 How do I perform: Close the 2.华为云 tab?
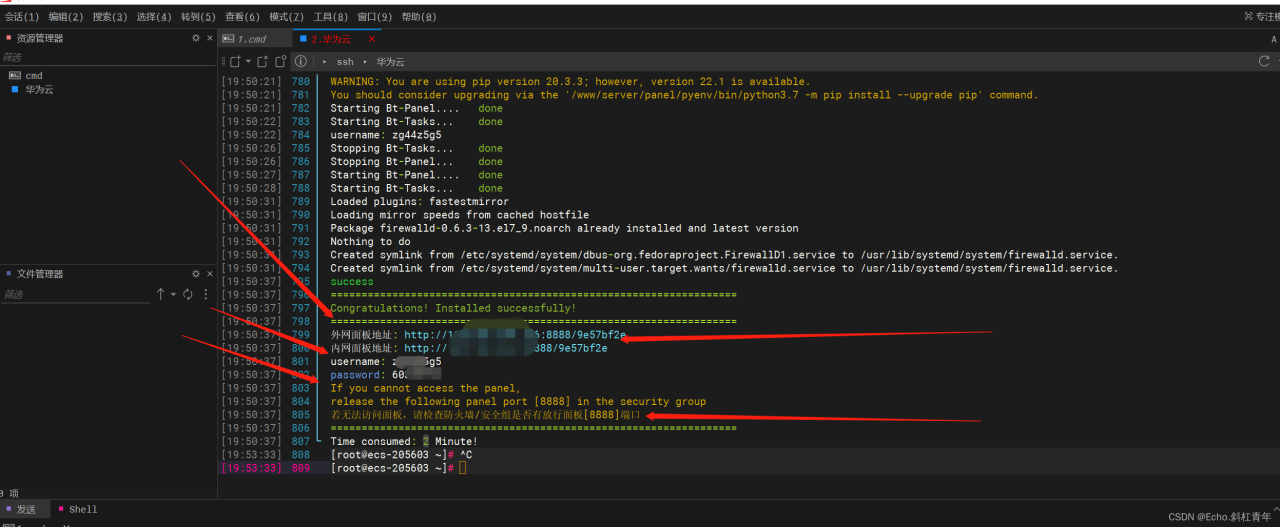pyautogui.click(x=372, y=39)
